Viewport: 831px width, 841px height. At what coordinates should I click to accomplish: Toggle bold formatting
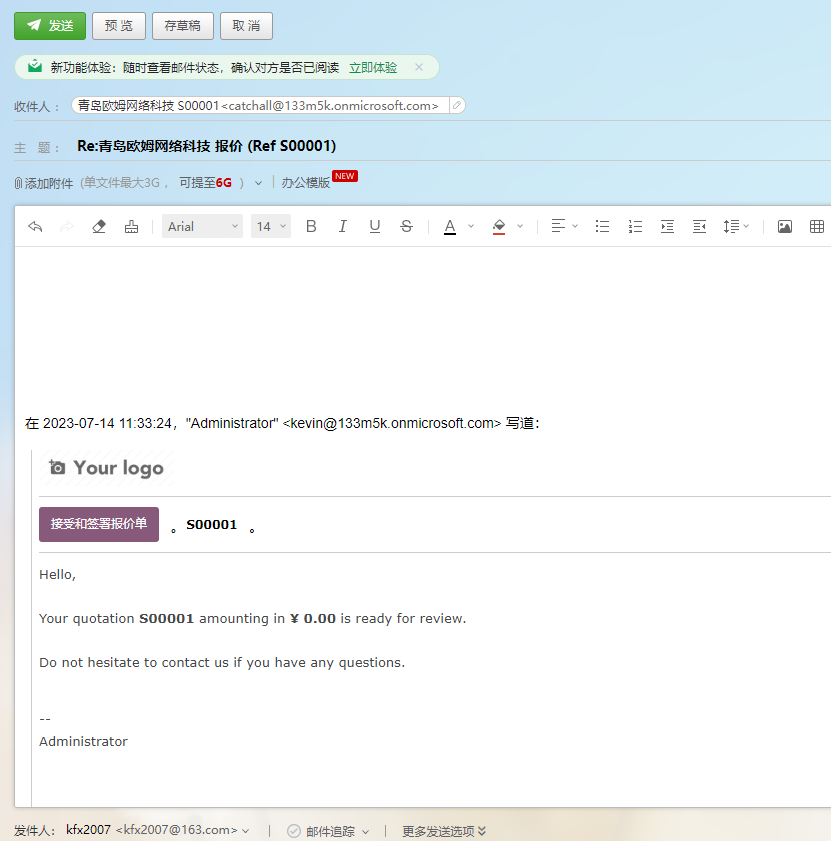(x=311, y=227)
